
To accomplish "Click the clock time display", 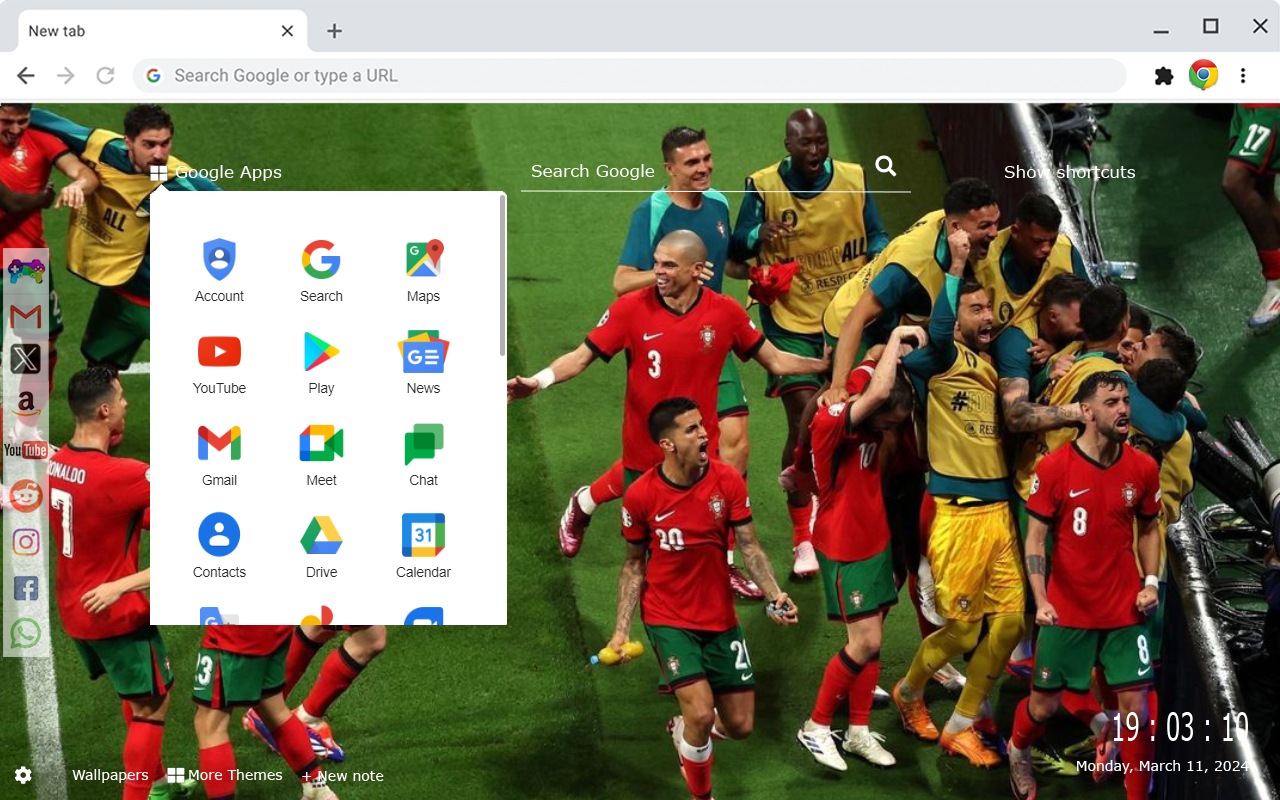I will click(1180, 727).
